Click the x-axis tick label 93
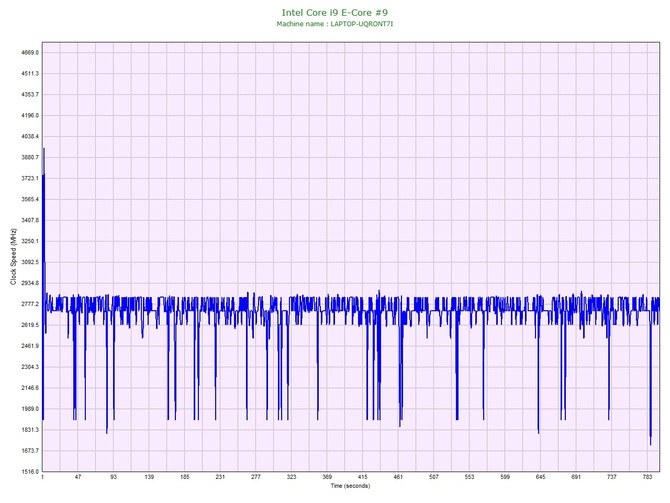The width and height of the screenshot is (670, 503). (114, 477)
